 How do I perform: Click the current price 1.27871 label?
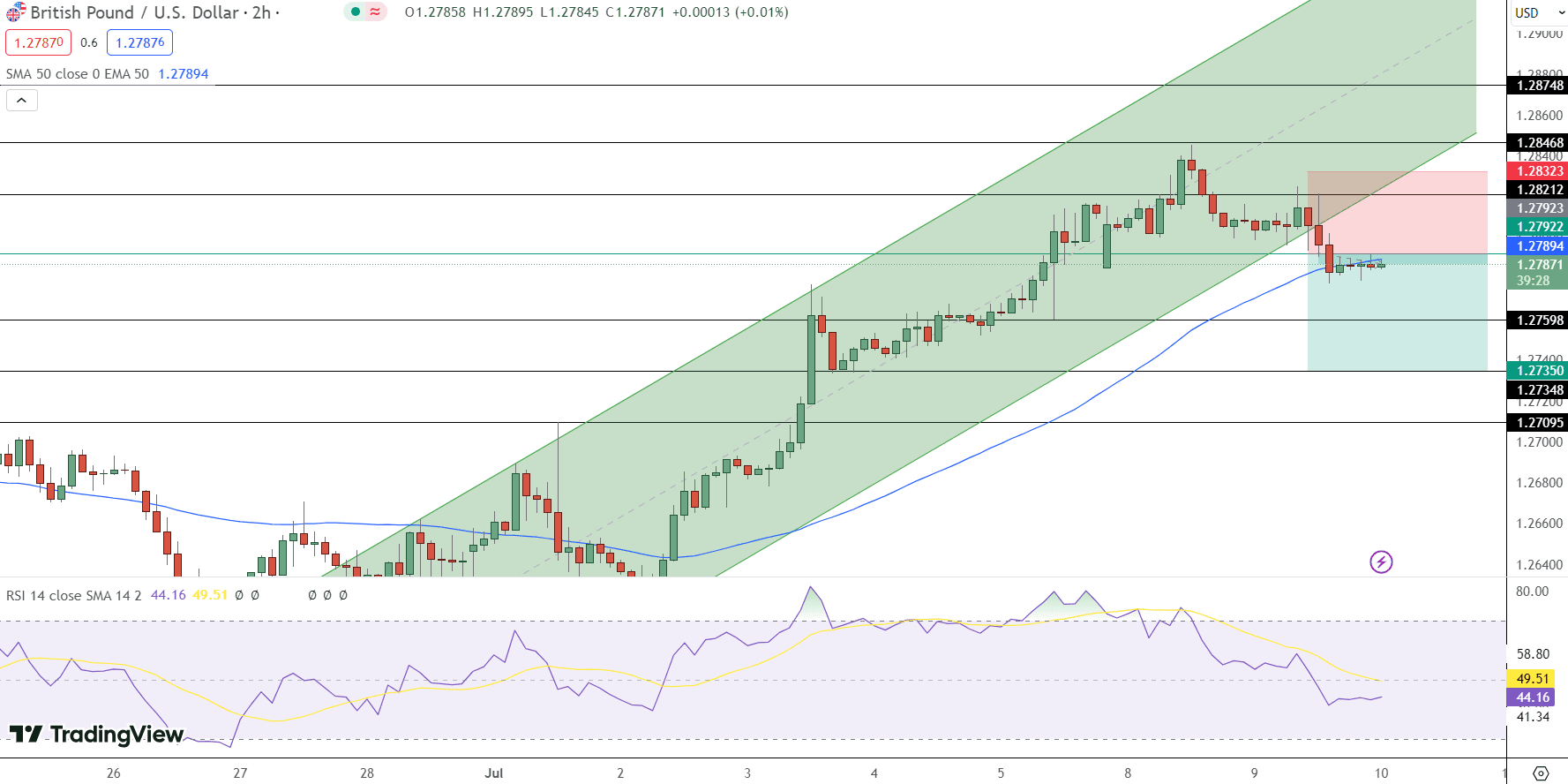pos(1539,265)
